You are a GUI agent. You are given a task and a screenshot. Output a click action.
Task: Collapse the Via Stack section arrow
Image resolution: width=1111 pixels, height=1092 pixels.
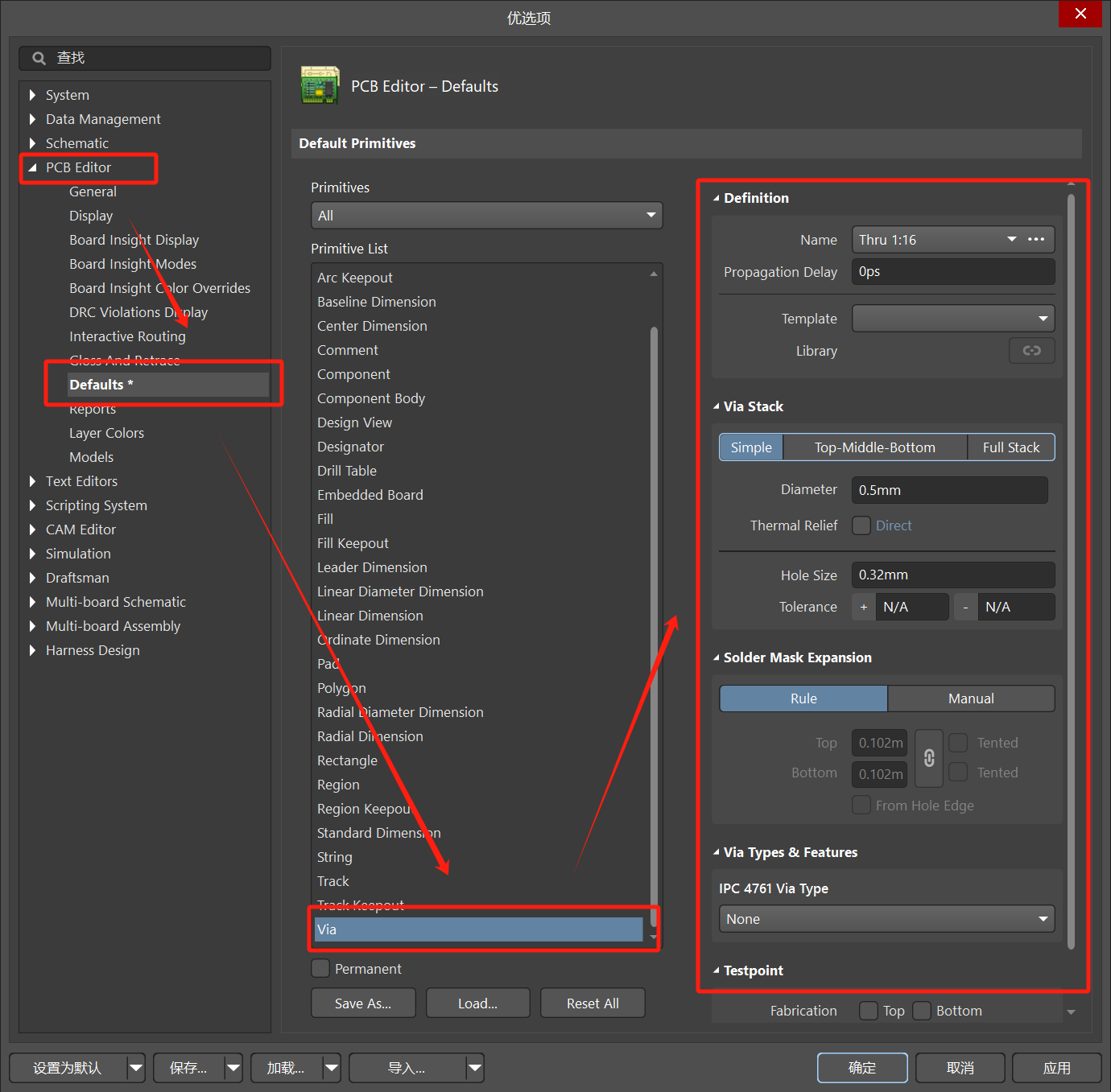716,406
